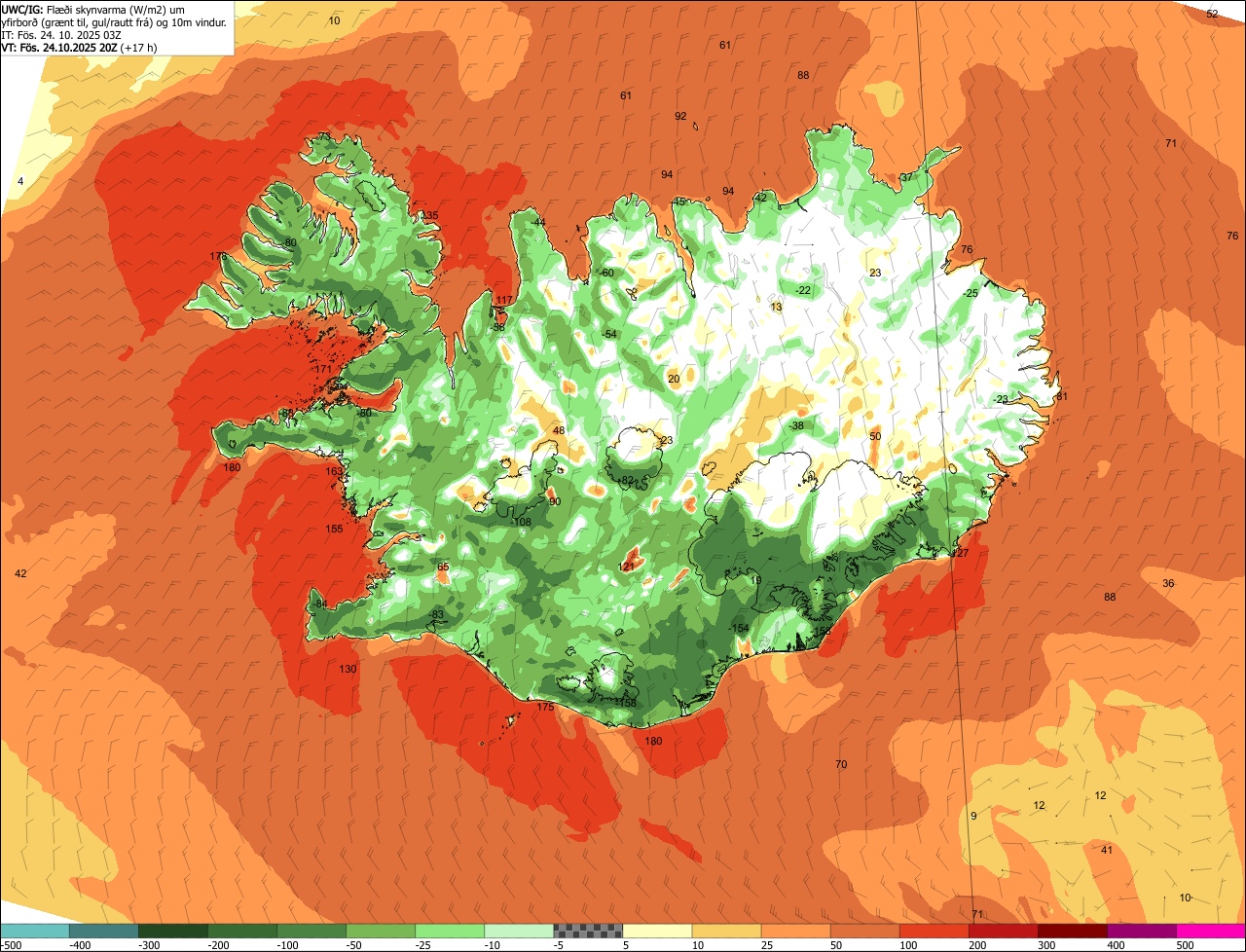Screen dimensions: 1246x952
Task: Click the legend swatch between -200 and -100
Action: [x=242, y=931]
